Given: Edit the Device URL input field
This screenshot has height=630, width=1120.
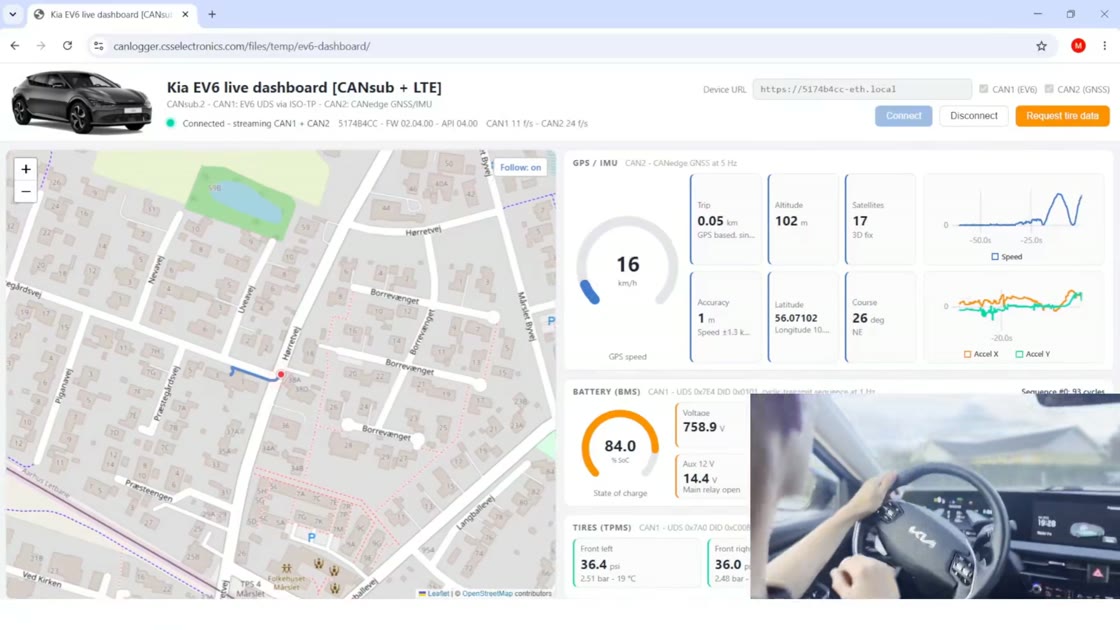Looking at the screenshot, I should point(861,89).
